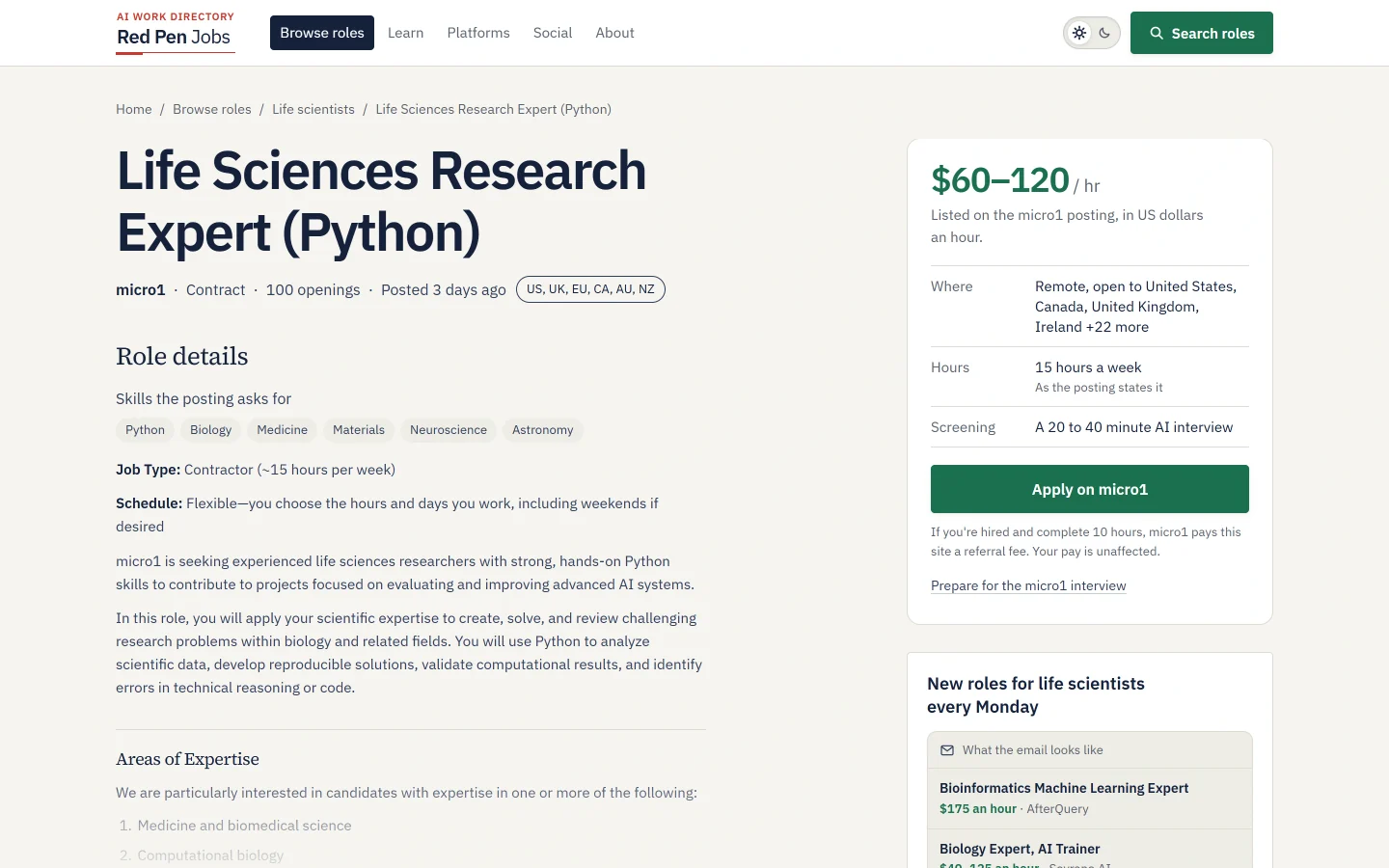The height and width of the screenshot is (868, 1389).
Task: Switch to dark mode moon icon
Action: [1104, 33]
